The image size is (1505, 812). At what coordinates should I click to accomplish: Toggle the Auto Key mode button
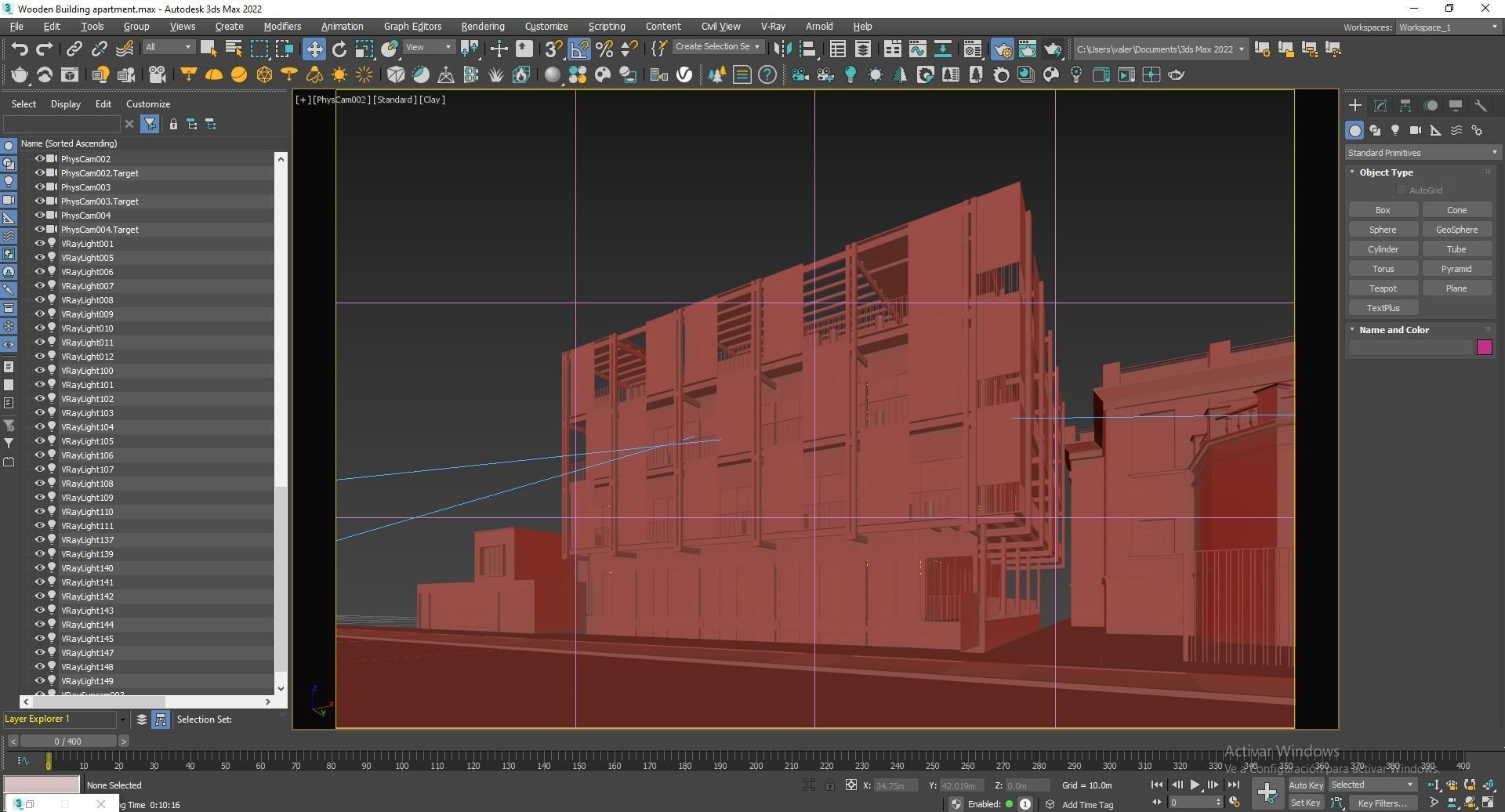[1305, 785]
